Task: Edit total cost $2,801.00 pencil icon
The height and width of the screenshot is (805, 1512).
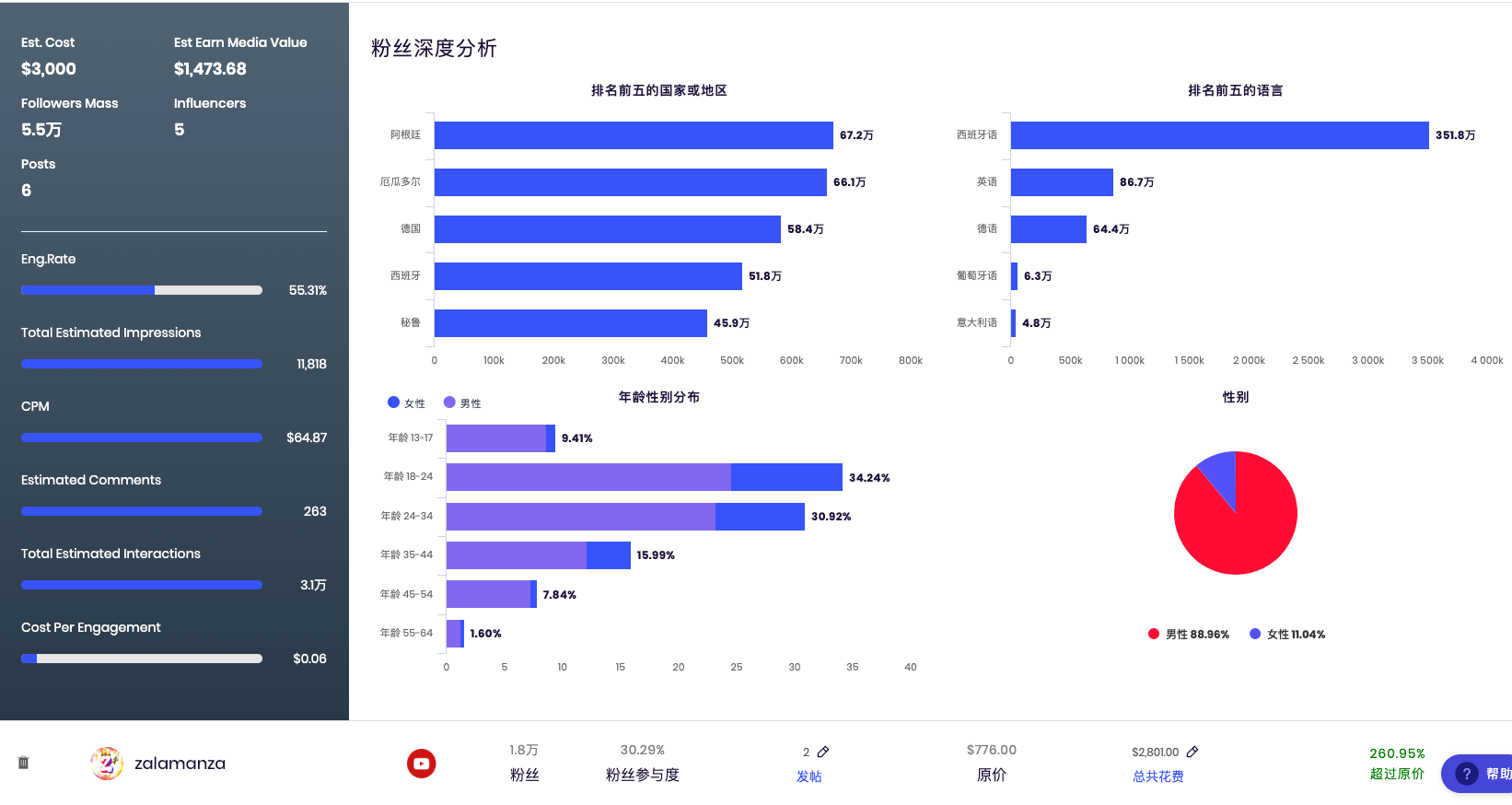Action: click(1192, 752)
